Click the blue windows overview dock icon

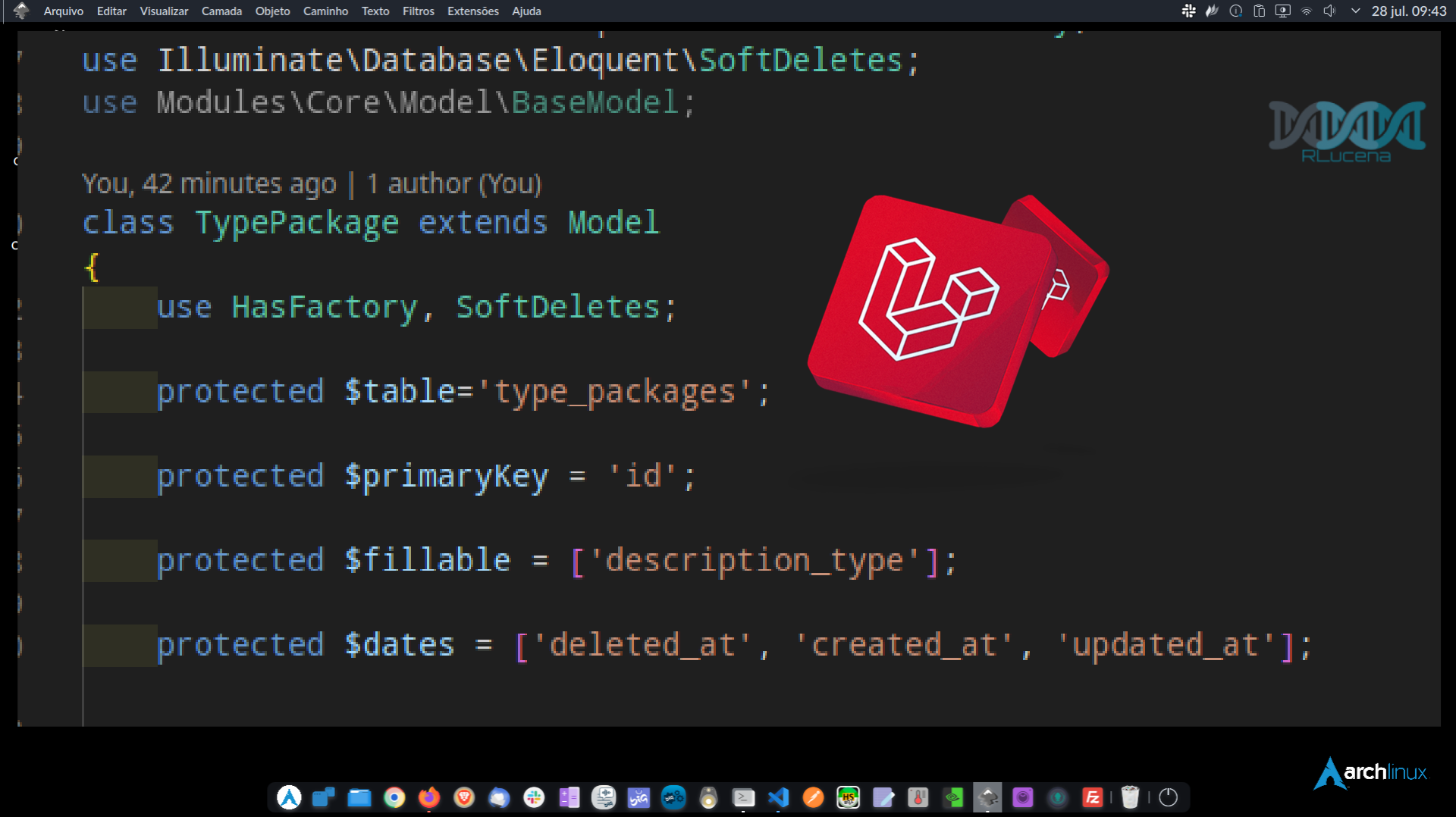[x=324, y=797]
